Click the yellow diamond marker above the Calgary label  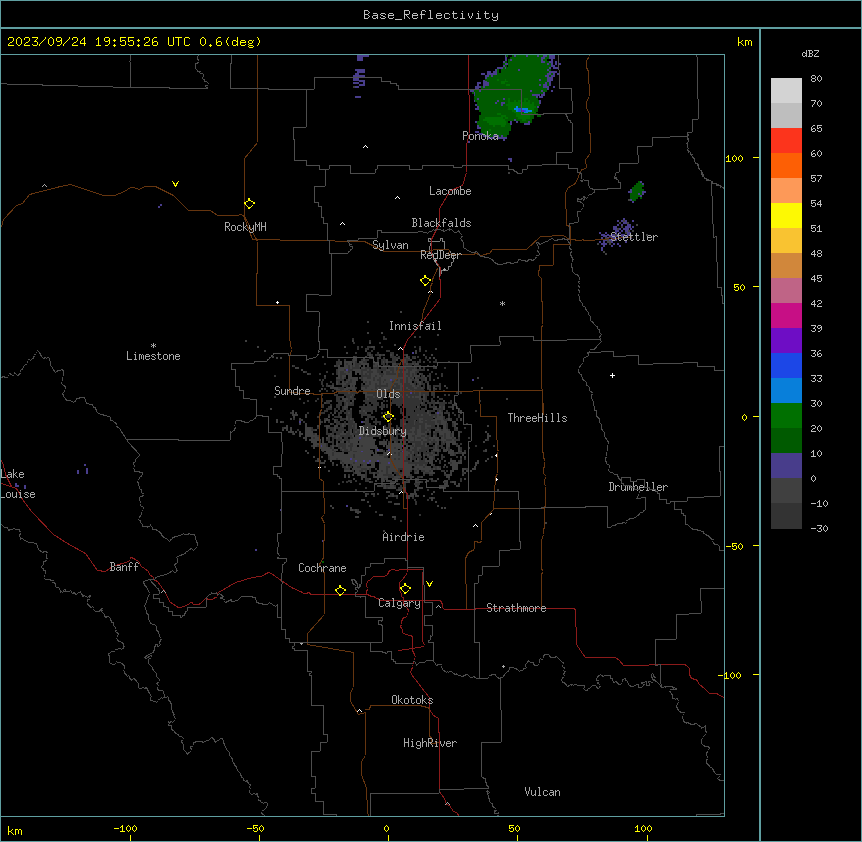(405, 589)
